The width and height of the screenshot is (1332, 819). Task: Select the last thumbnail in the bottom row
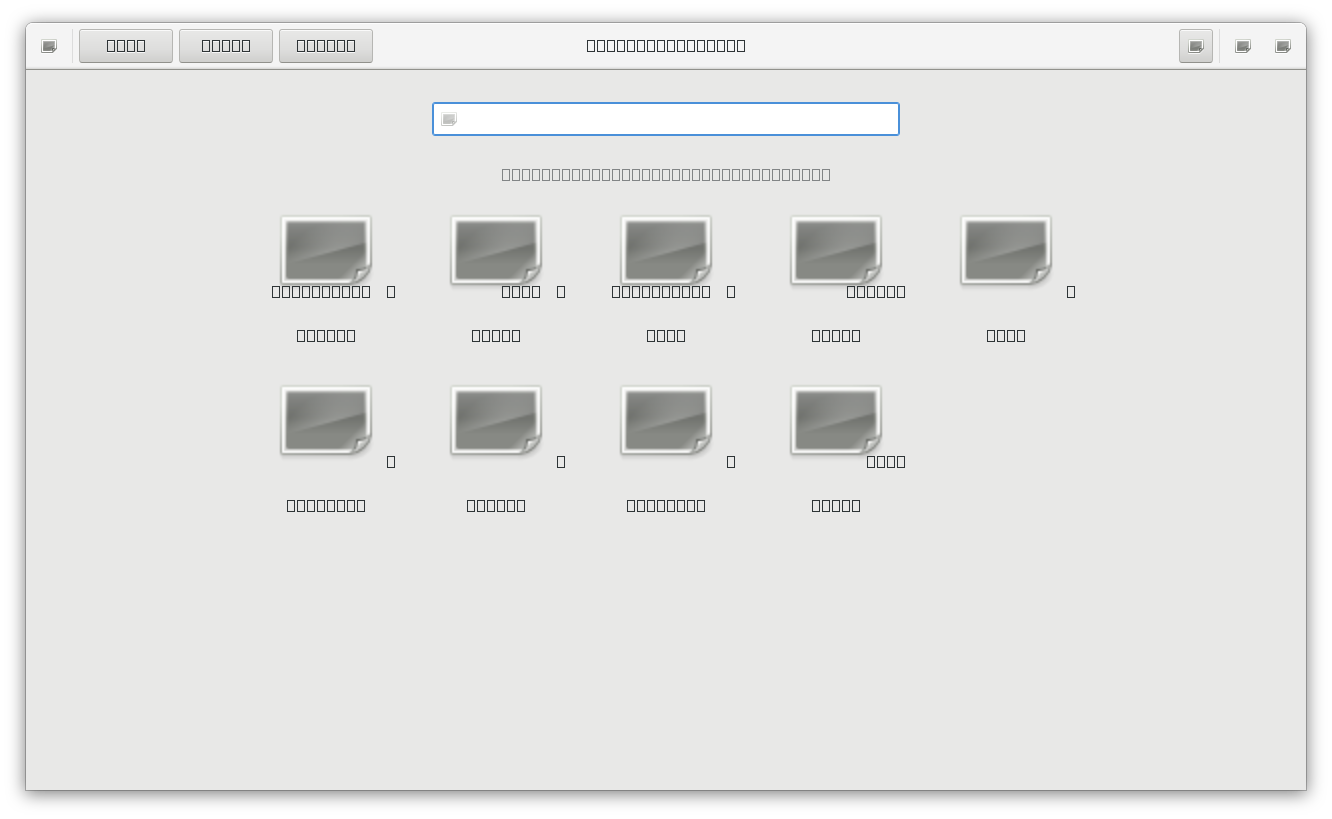[x=836, y=420]
